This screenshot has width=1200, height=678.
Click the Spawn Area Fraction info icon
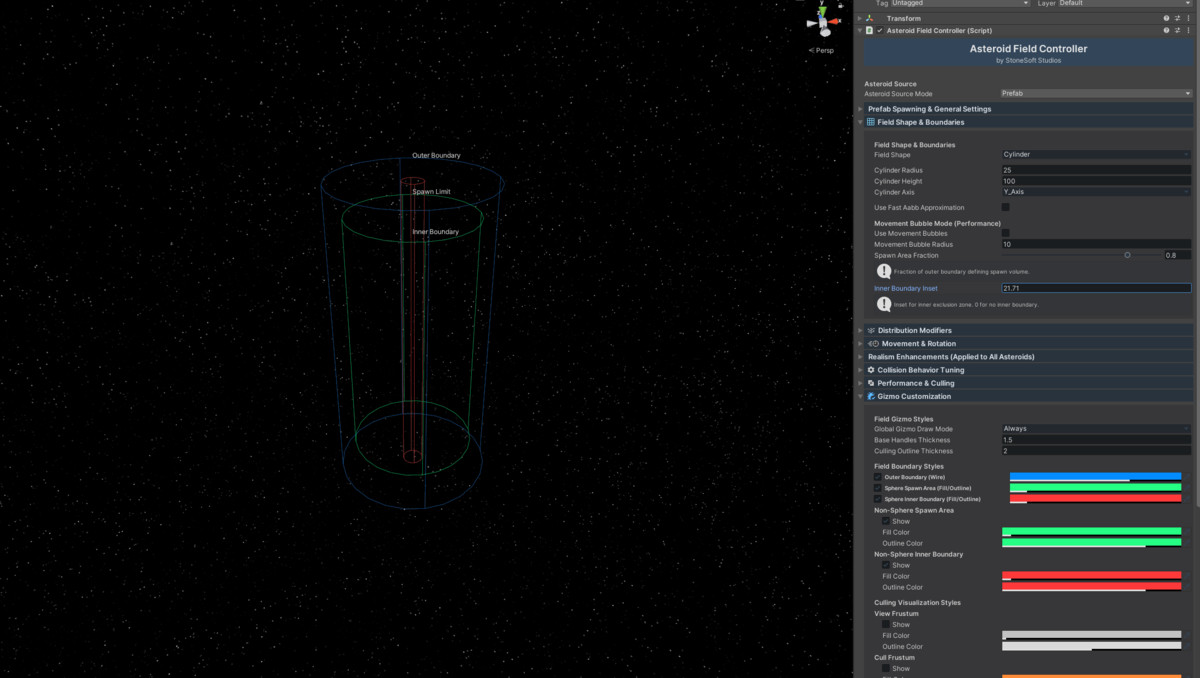click(x=884, y=271)
